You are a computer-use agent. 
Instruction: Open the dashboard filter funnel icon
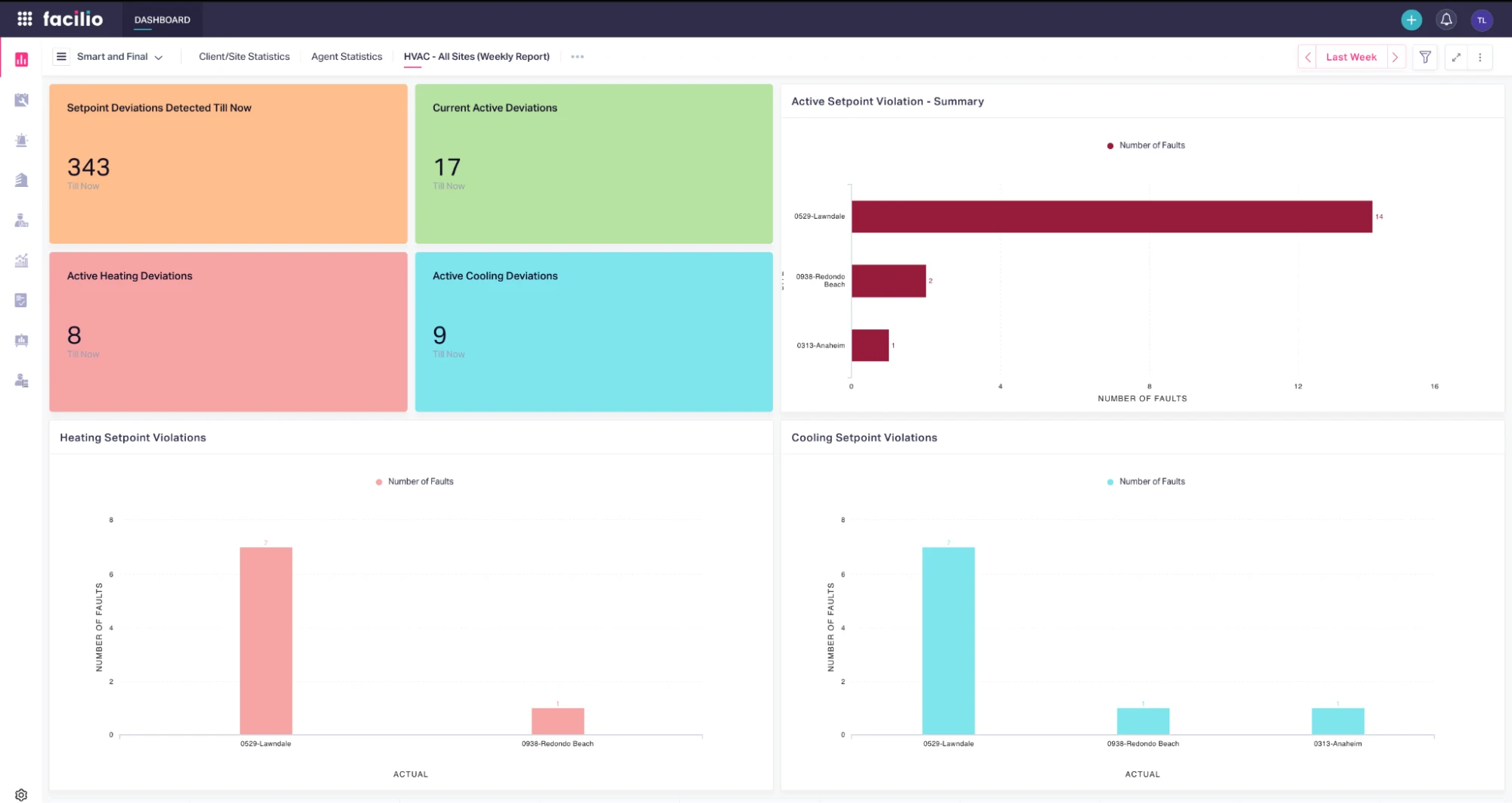tap(1424, 57)
